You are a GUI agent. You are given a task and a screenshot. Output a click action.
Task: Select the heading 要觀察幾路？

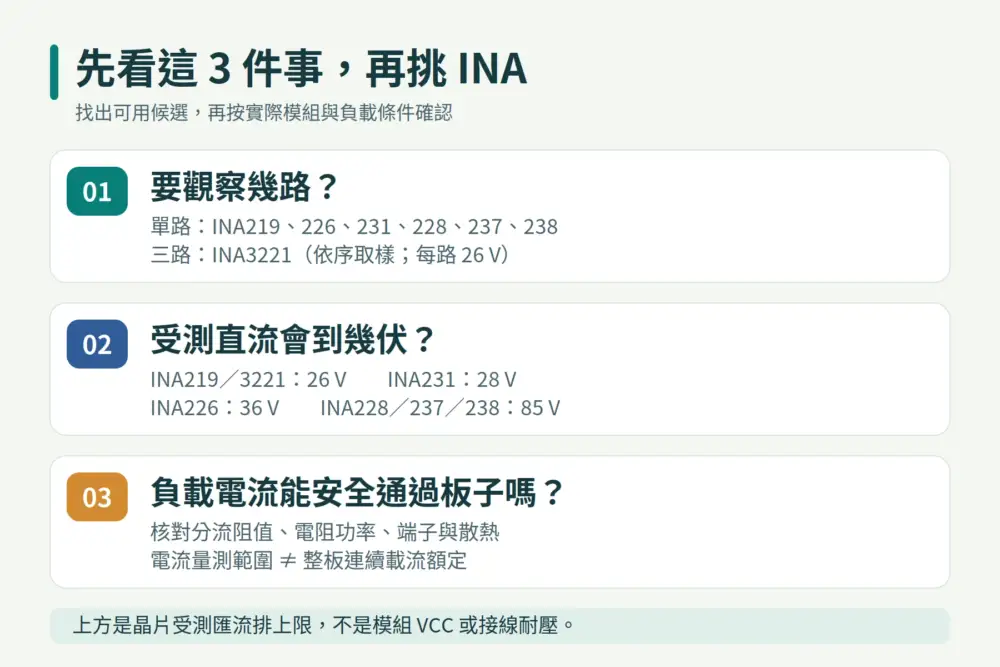tap(245, 187)
